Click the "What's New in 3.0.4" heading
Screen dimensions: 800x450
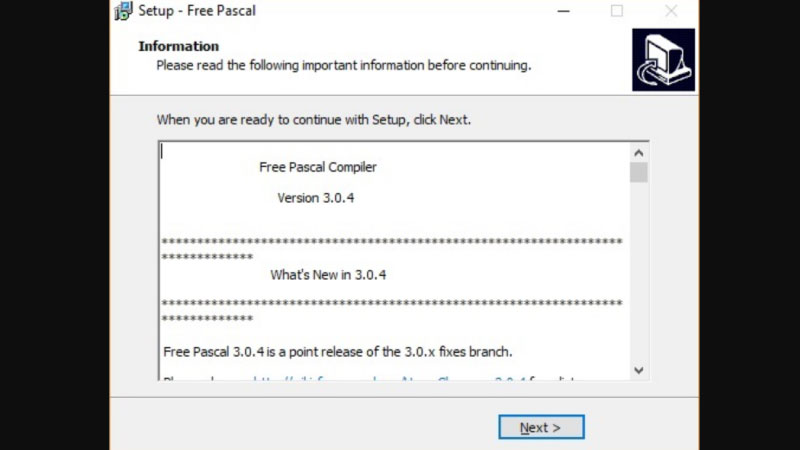[x=328, y=275]
